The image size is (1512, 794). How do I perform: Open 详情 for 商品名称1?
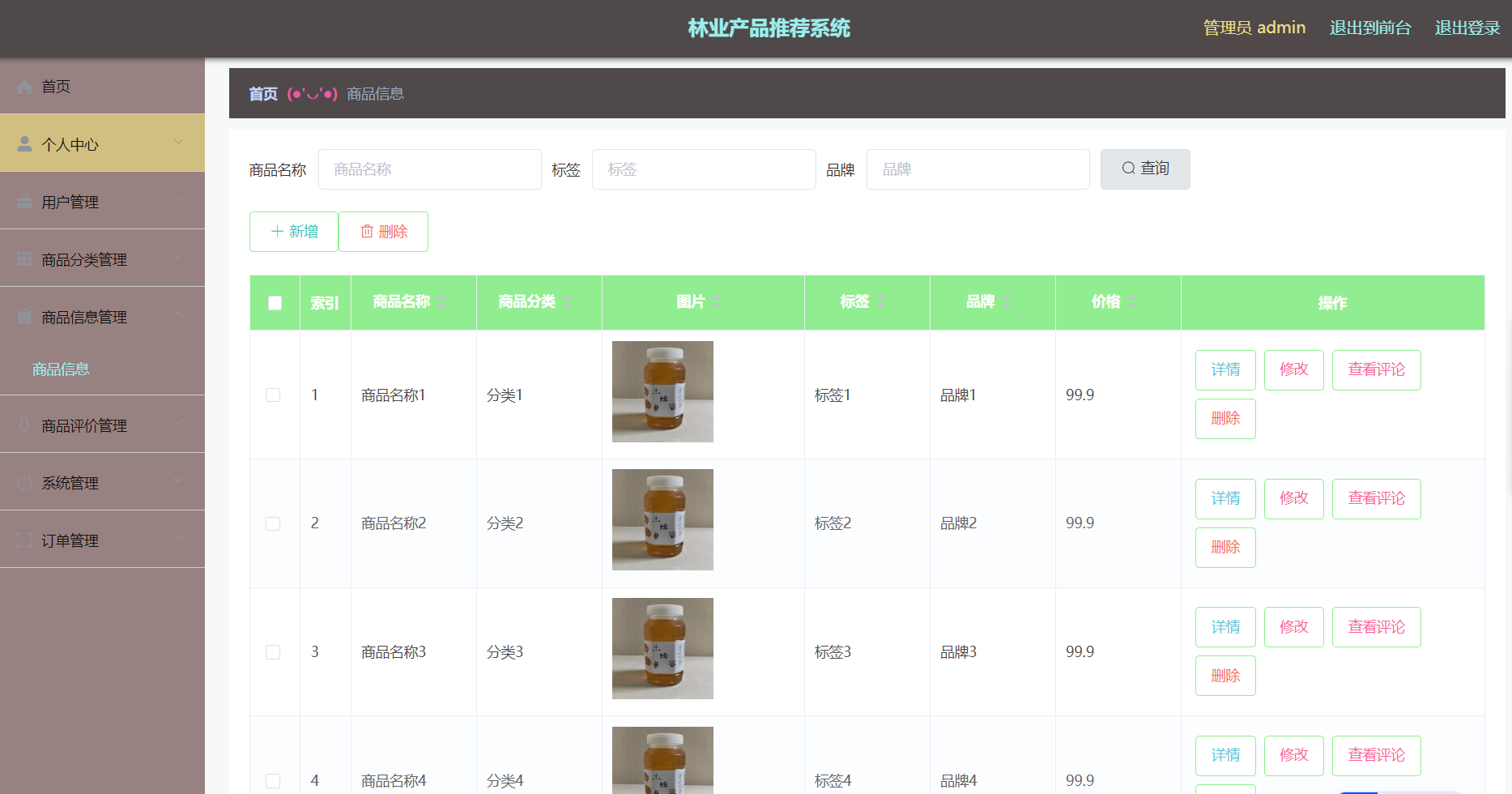point(1225,370)
